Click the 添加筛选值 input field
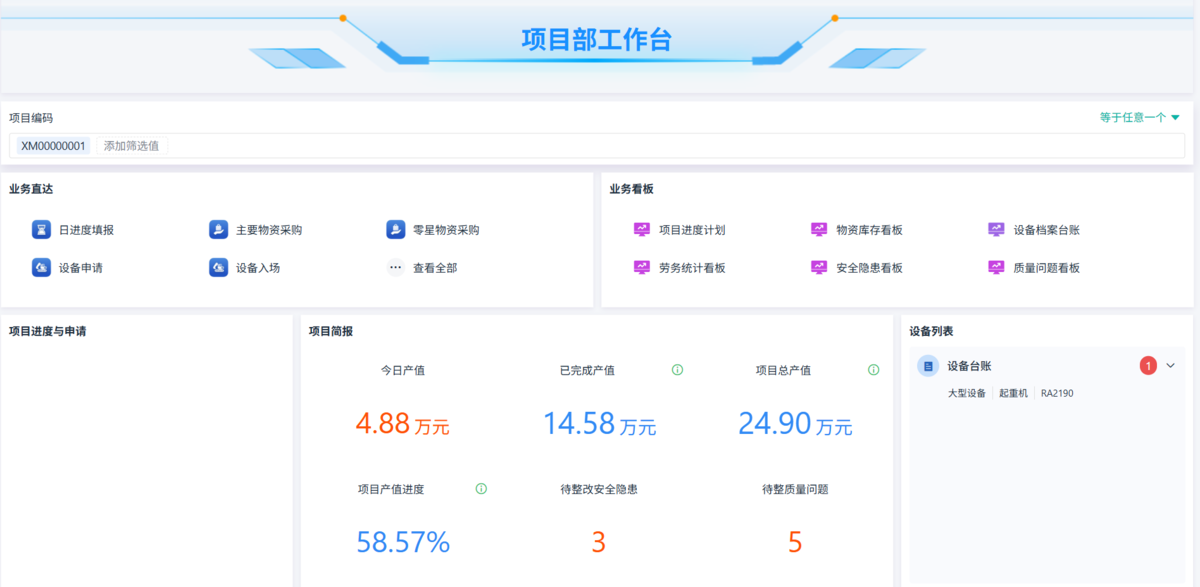 (131, 146)
